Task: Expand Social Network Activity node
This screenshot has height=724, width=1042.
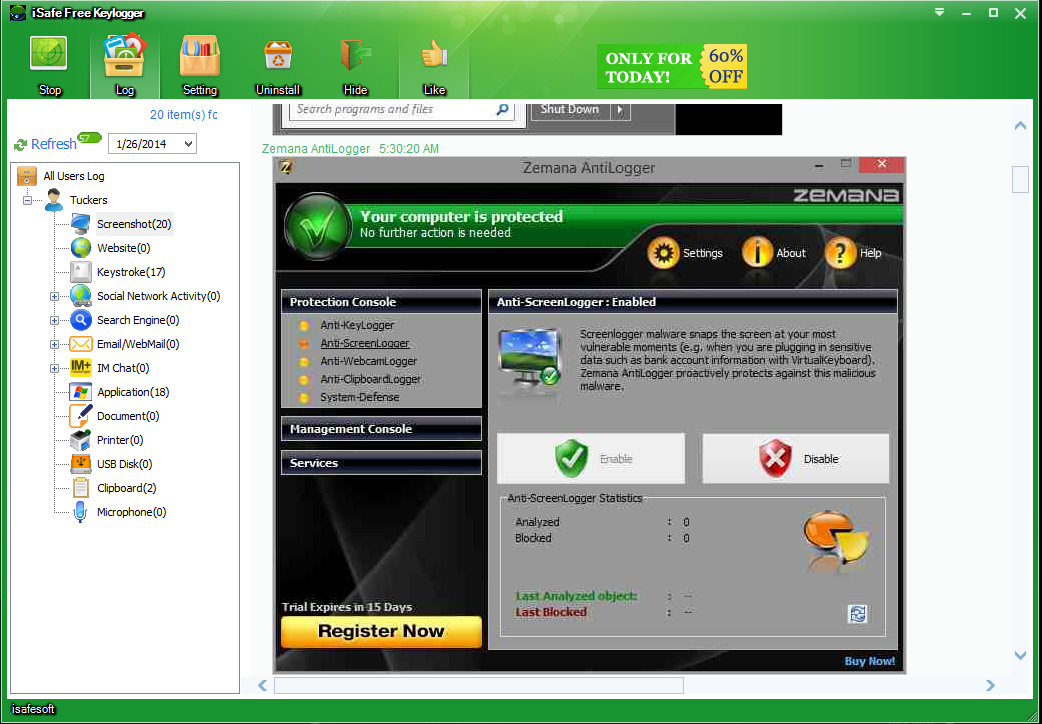Action: 54,297
